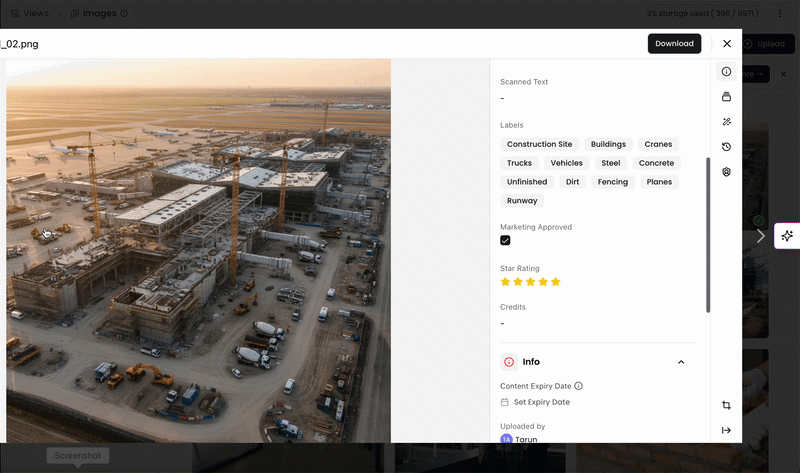Image resolution: width=800 pixels, height=473 pixels.
Task: Click the construction site image preview
Action: pyautogui.click(x=198, y=251)
